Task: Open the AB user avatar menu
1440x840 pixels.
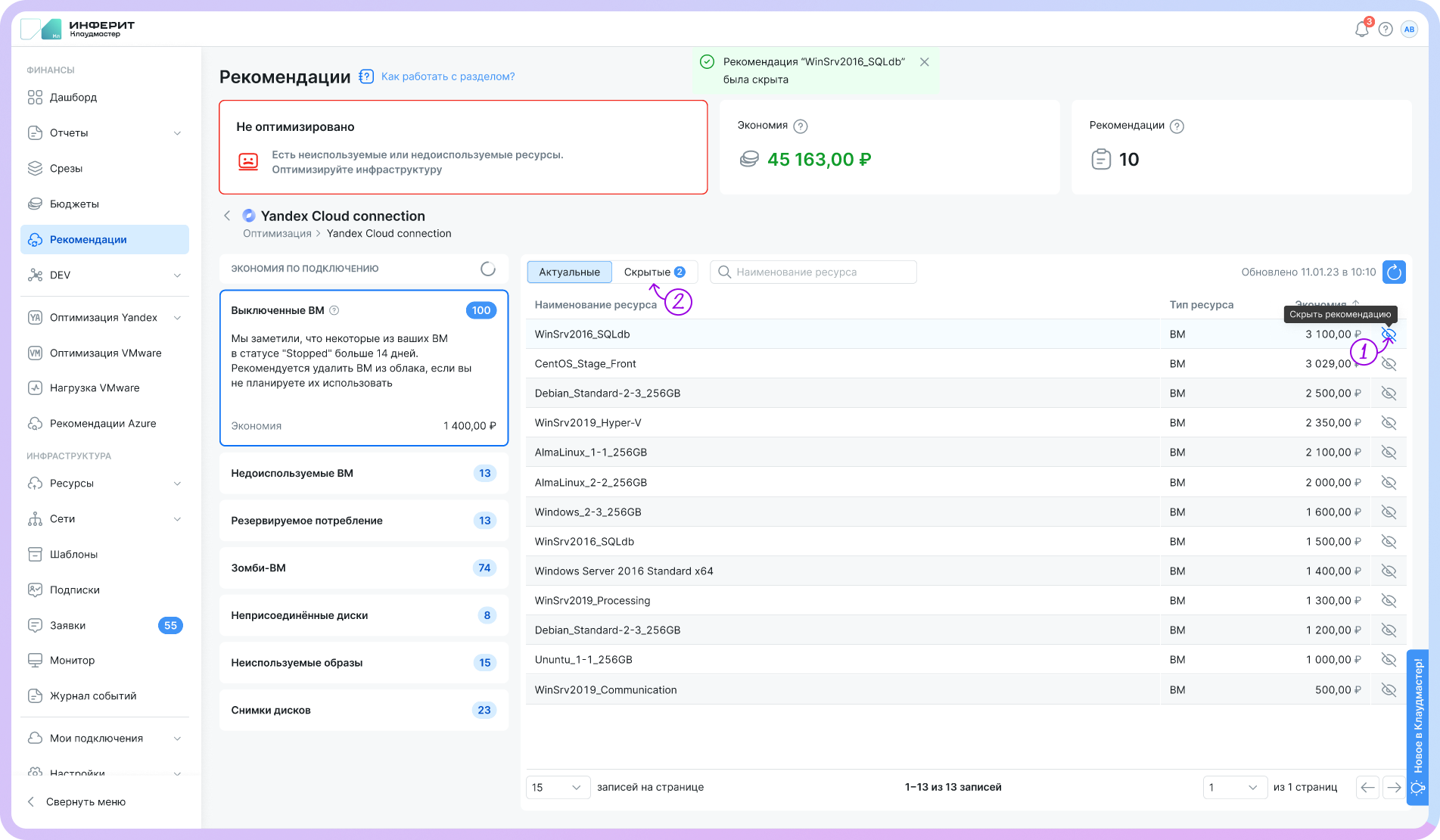Action: 1409,30
